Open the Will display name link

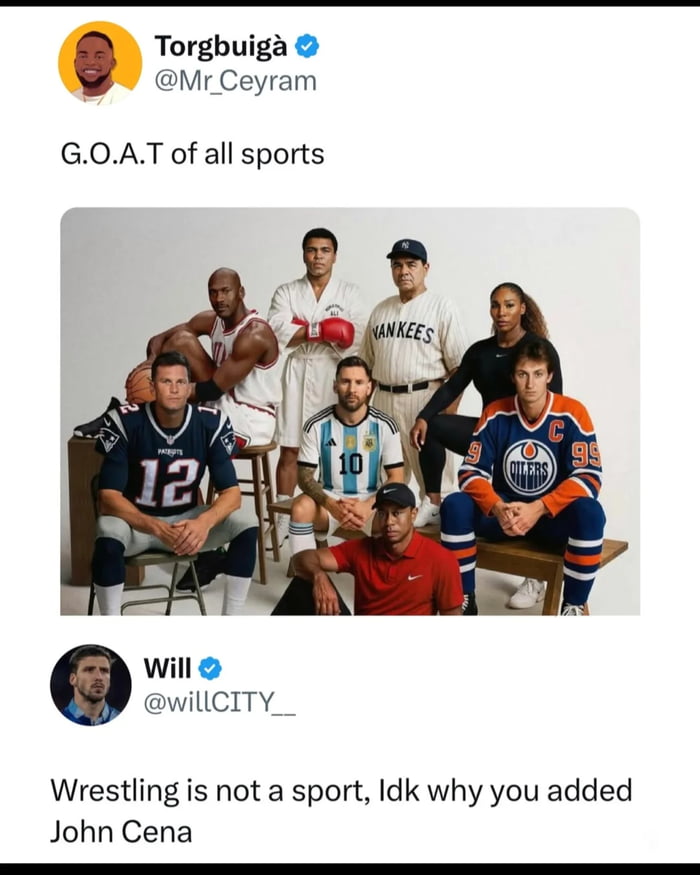pyautogui.click(x=168, y=667)
